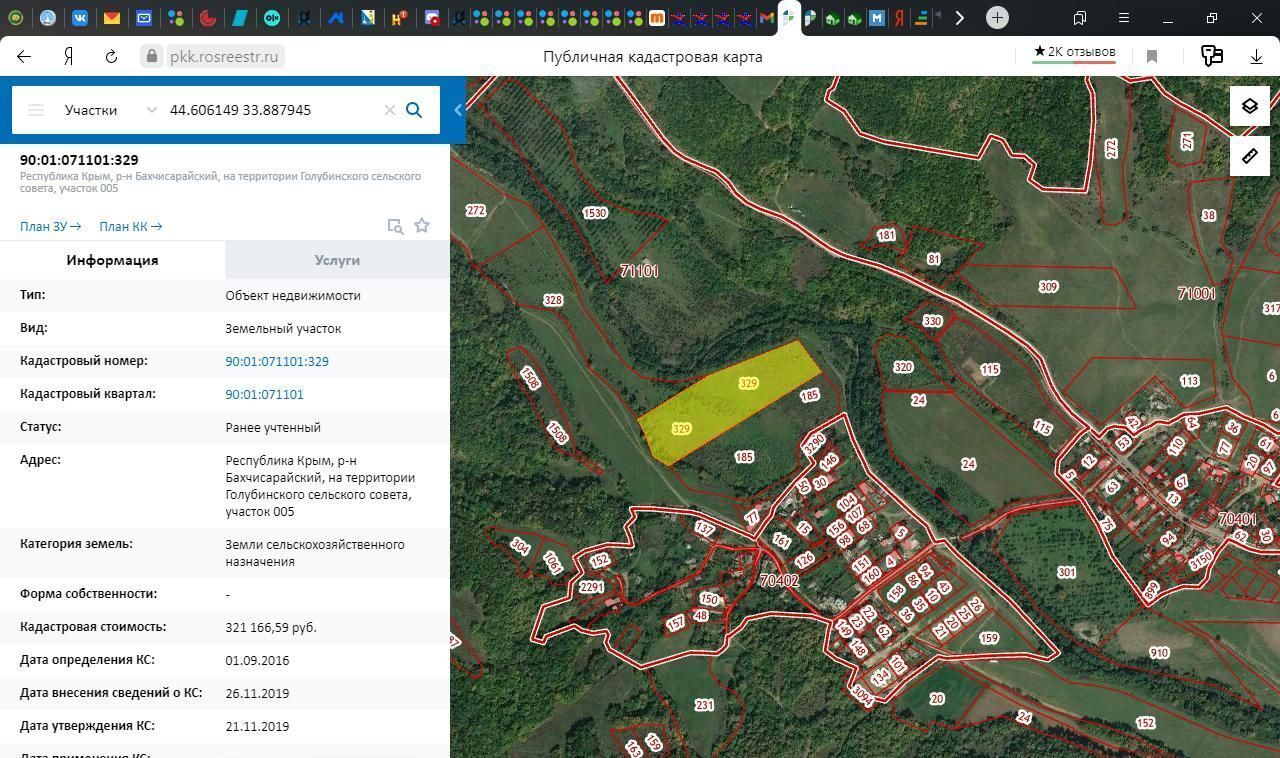The width and height of the screenshot is (1280, 758).
Task: Click the map parcel labeled 320
Action: click(903, 367)
